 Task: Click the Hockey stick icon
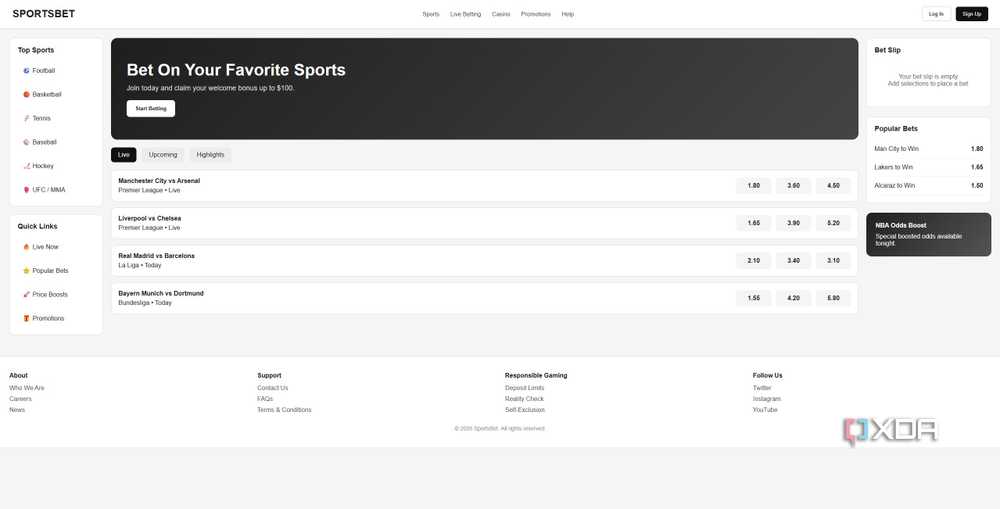(x=26, y=166)
